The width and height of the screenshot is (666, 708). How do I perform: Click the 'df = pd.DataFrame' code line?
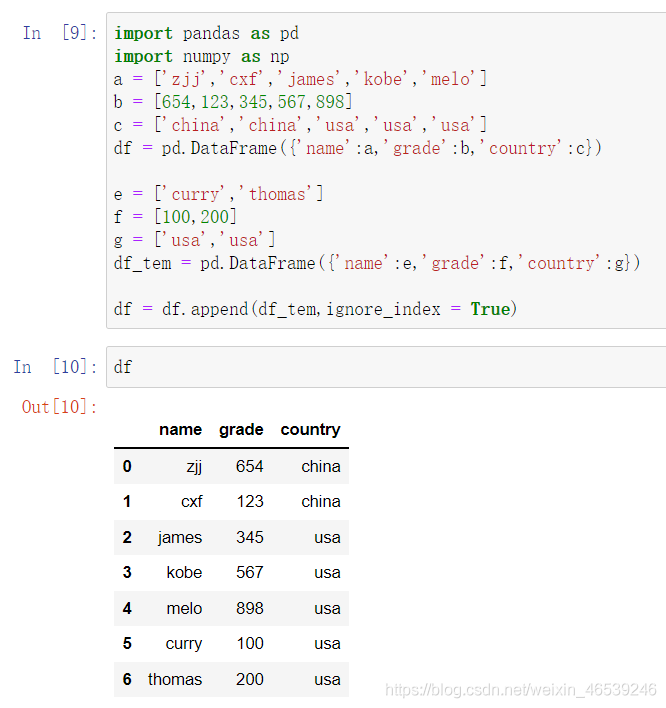[358, 148]
